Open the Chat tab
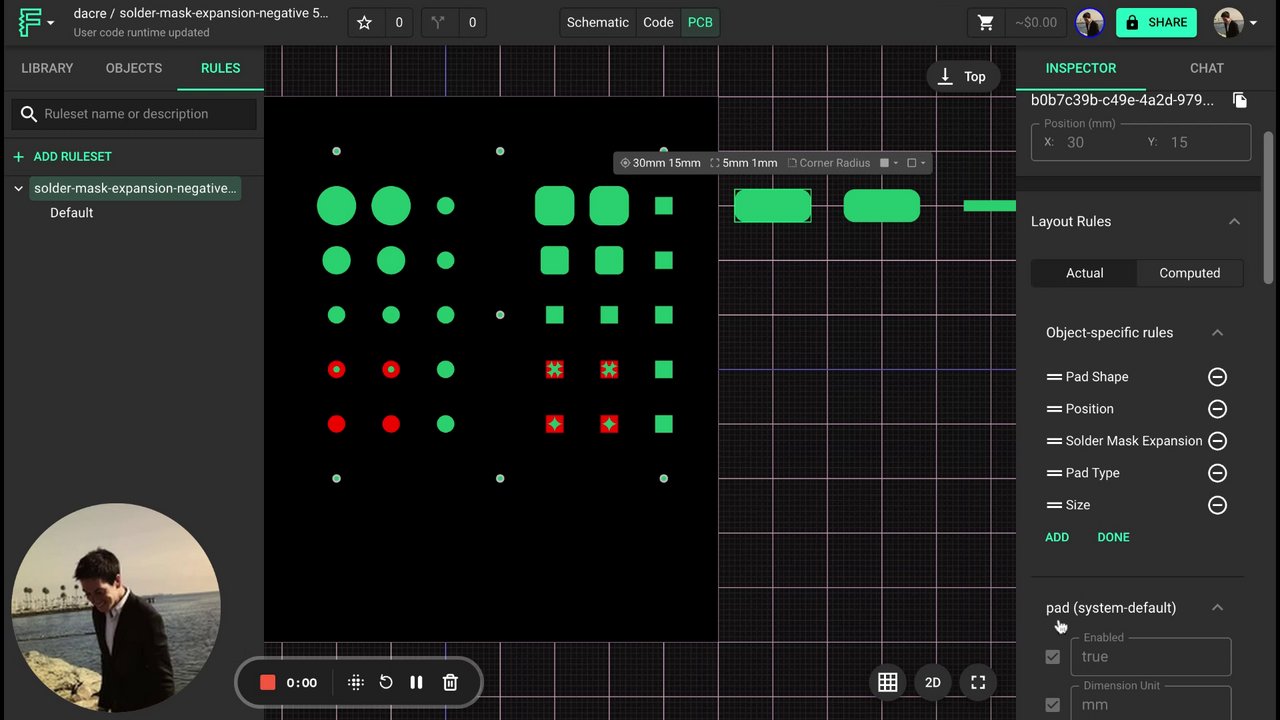This screenshot has width=1280, height=720. point(1207,68)
